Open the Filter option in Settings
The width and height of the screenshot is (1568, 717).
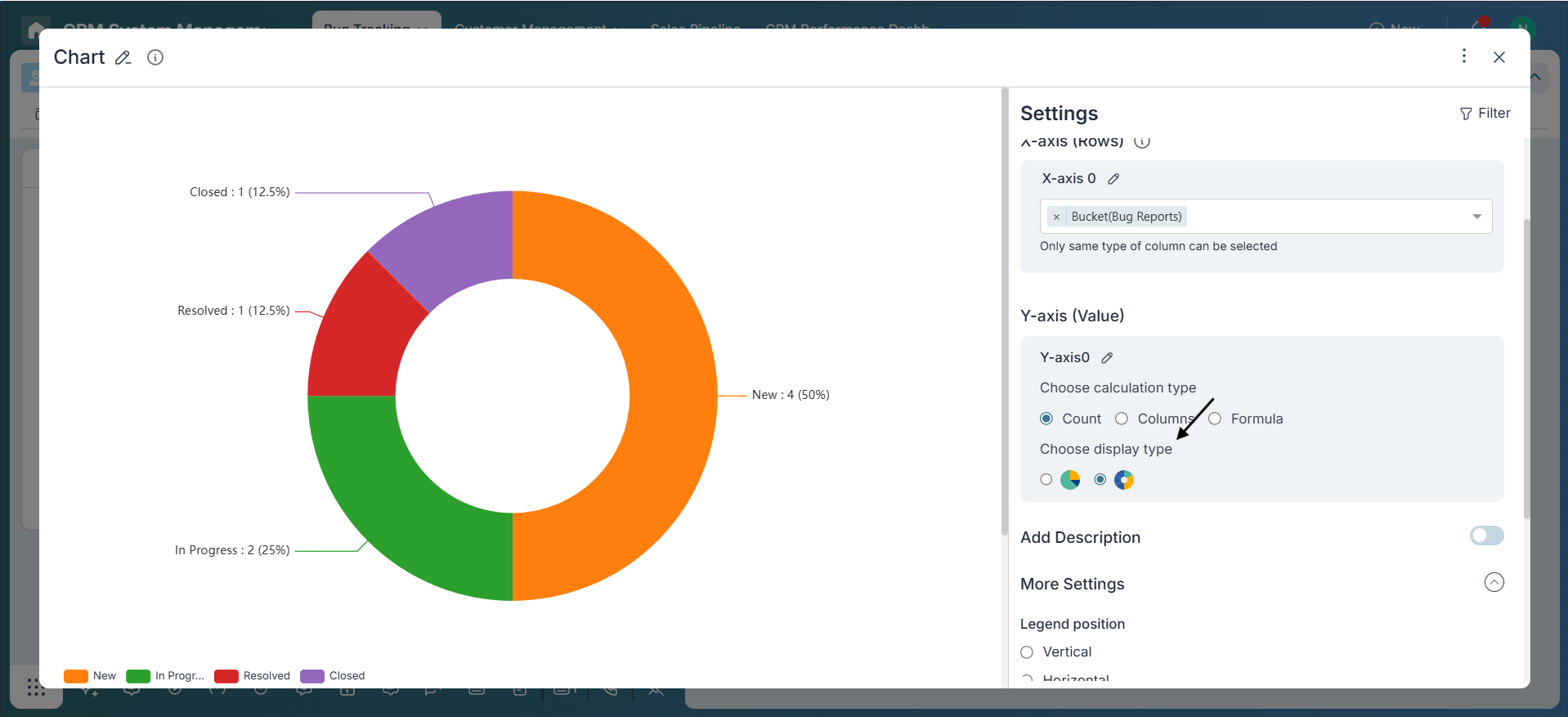1485,113
